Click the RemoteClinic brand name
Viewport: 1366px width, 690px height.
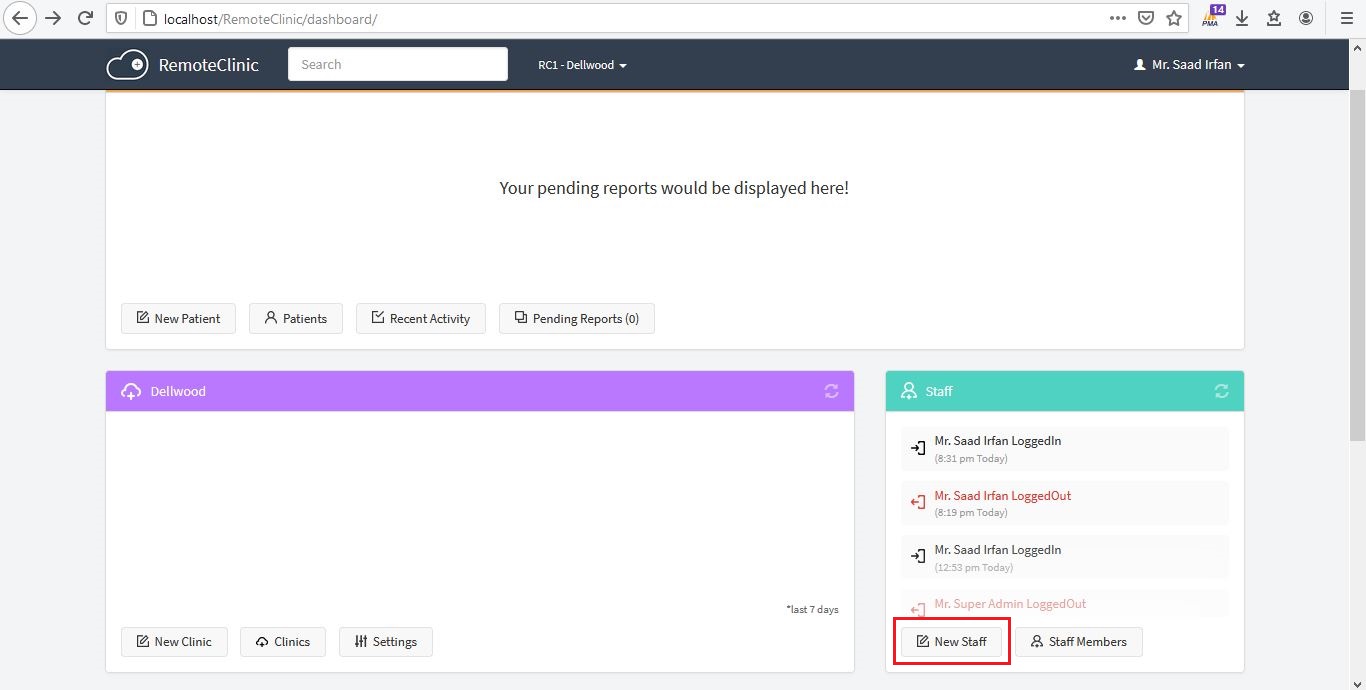[208, 65]
